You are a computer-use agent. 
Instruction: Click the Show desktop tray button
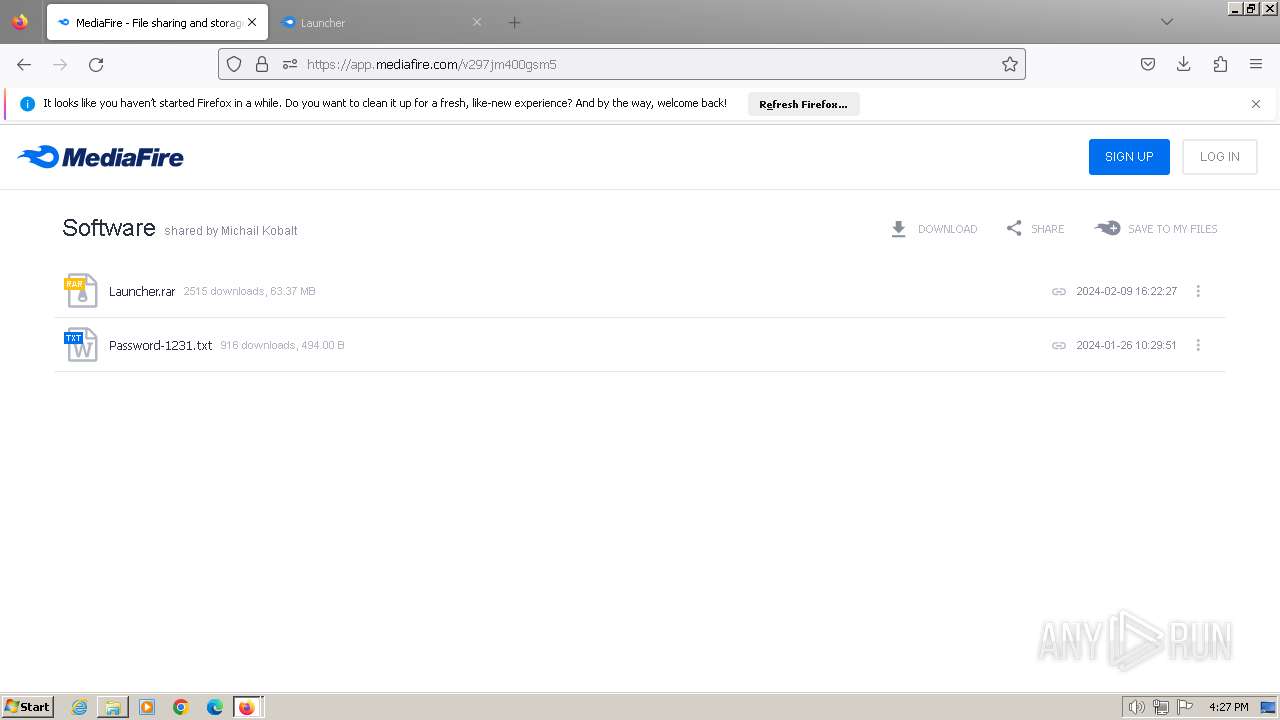(x=1268, y=707)
